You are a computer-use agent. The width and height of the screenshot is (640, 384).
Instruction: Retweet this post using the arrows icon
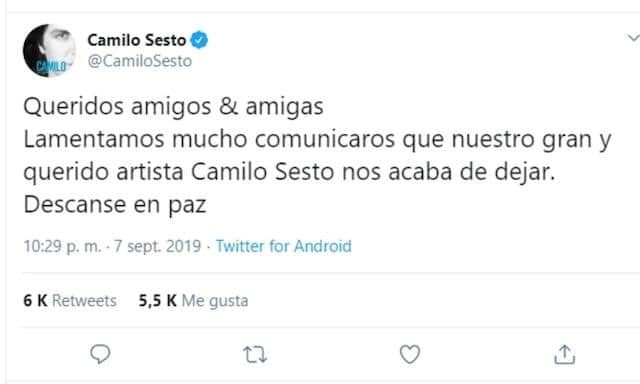tap(255, 355)
